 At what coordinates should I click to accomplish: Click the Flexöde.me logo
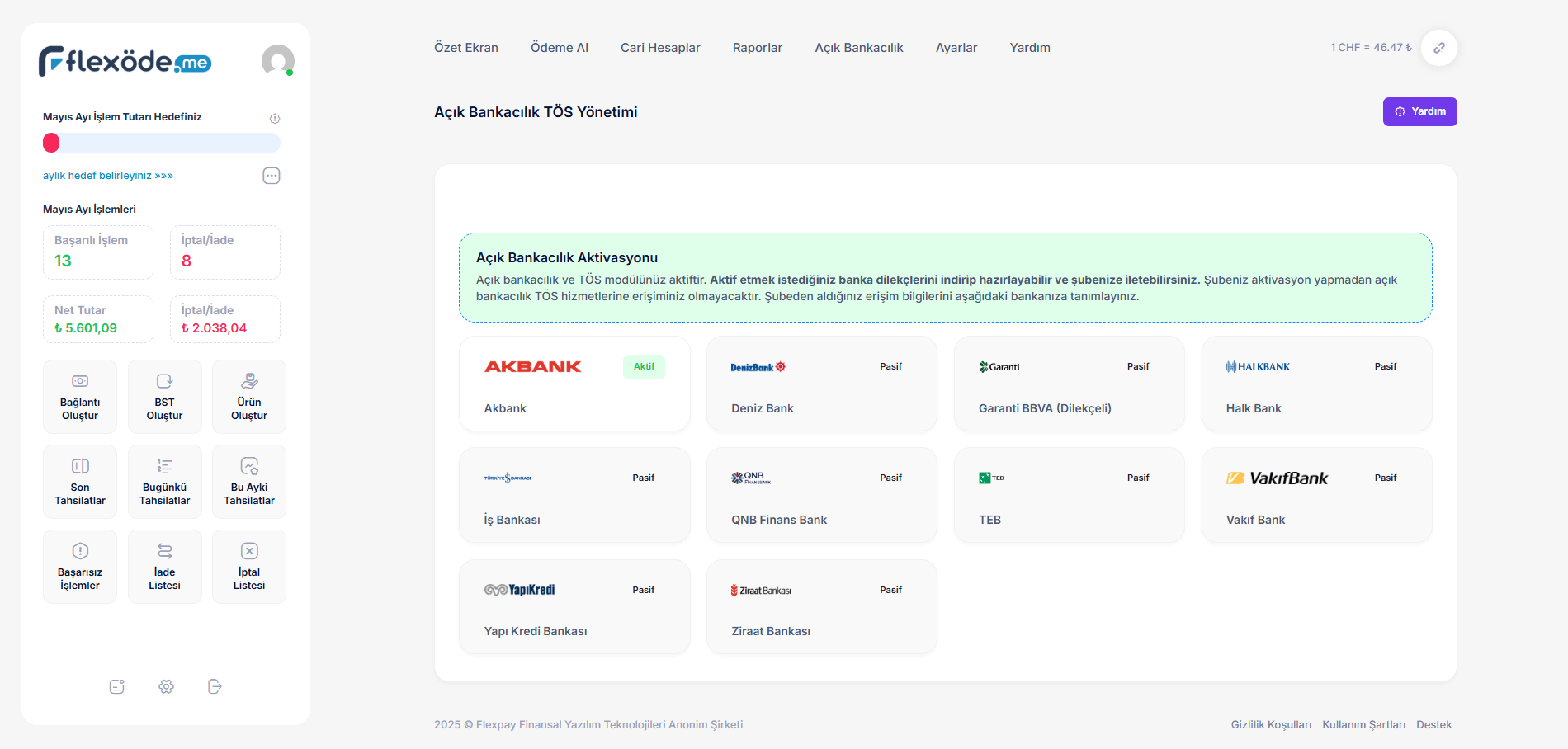click(125, 61)
